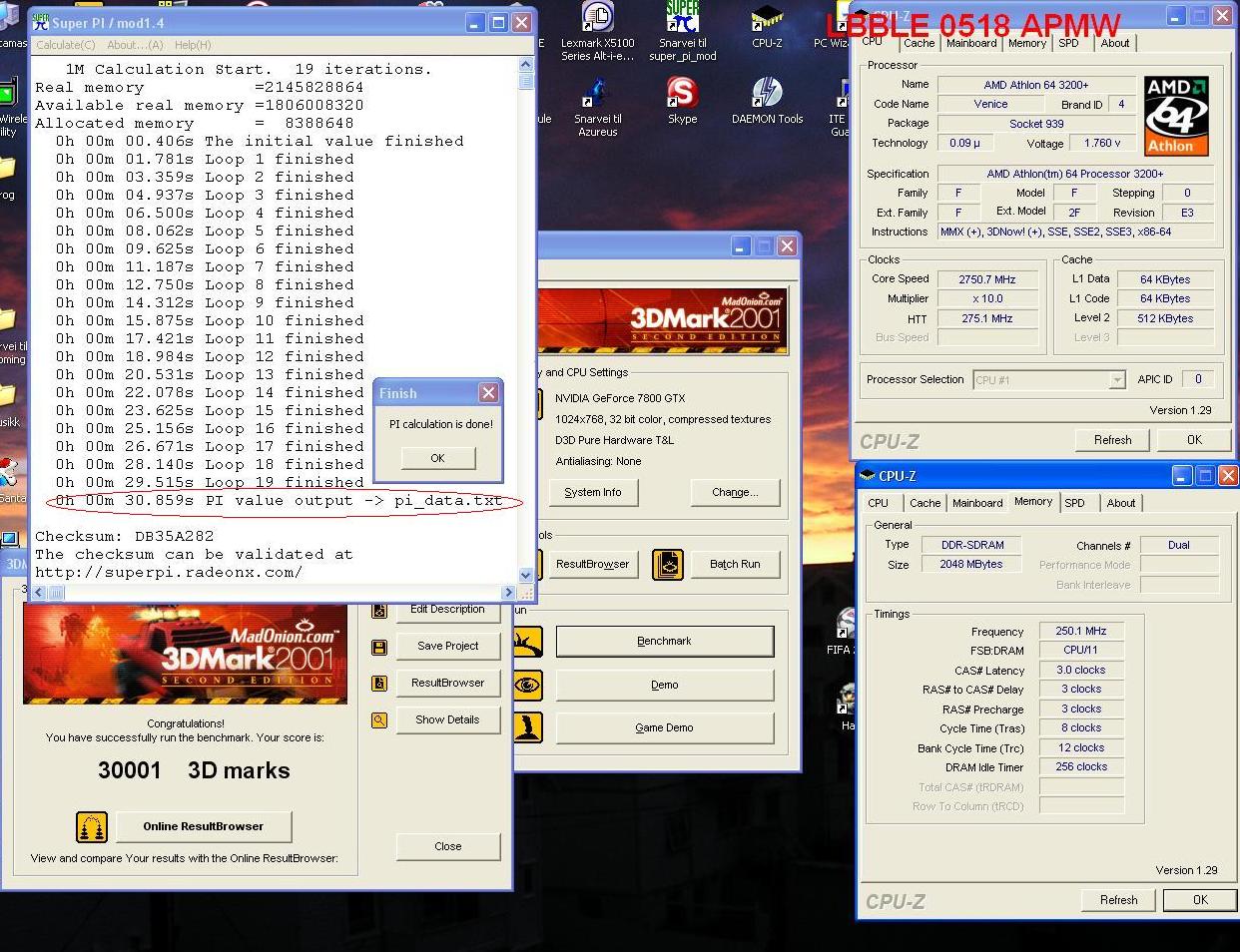Viewport: 1240px width, 952px height.
Task: Click the Edit Description icon
Action: [379, 611]
